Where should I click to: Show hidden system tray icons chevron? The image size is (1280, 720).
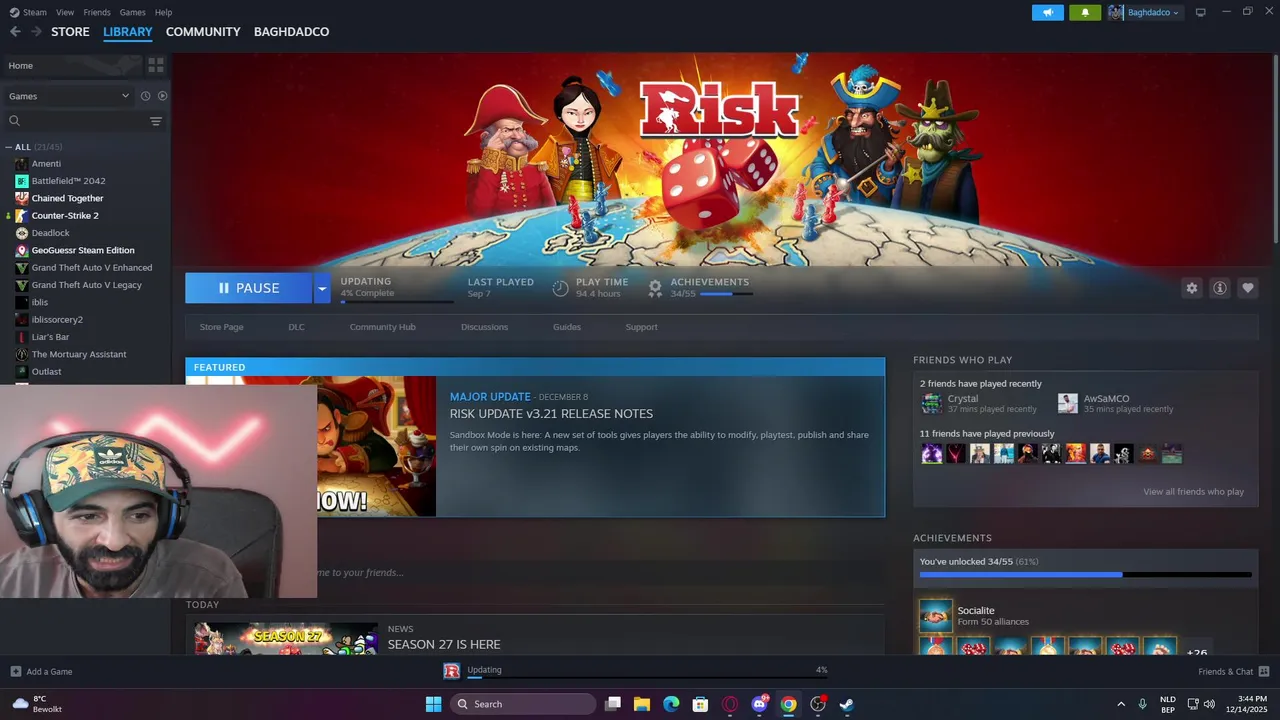[x=1121, y=704]
